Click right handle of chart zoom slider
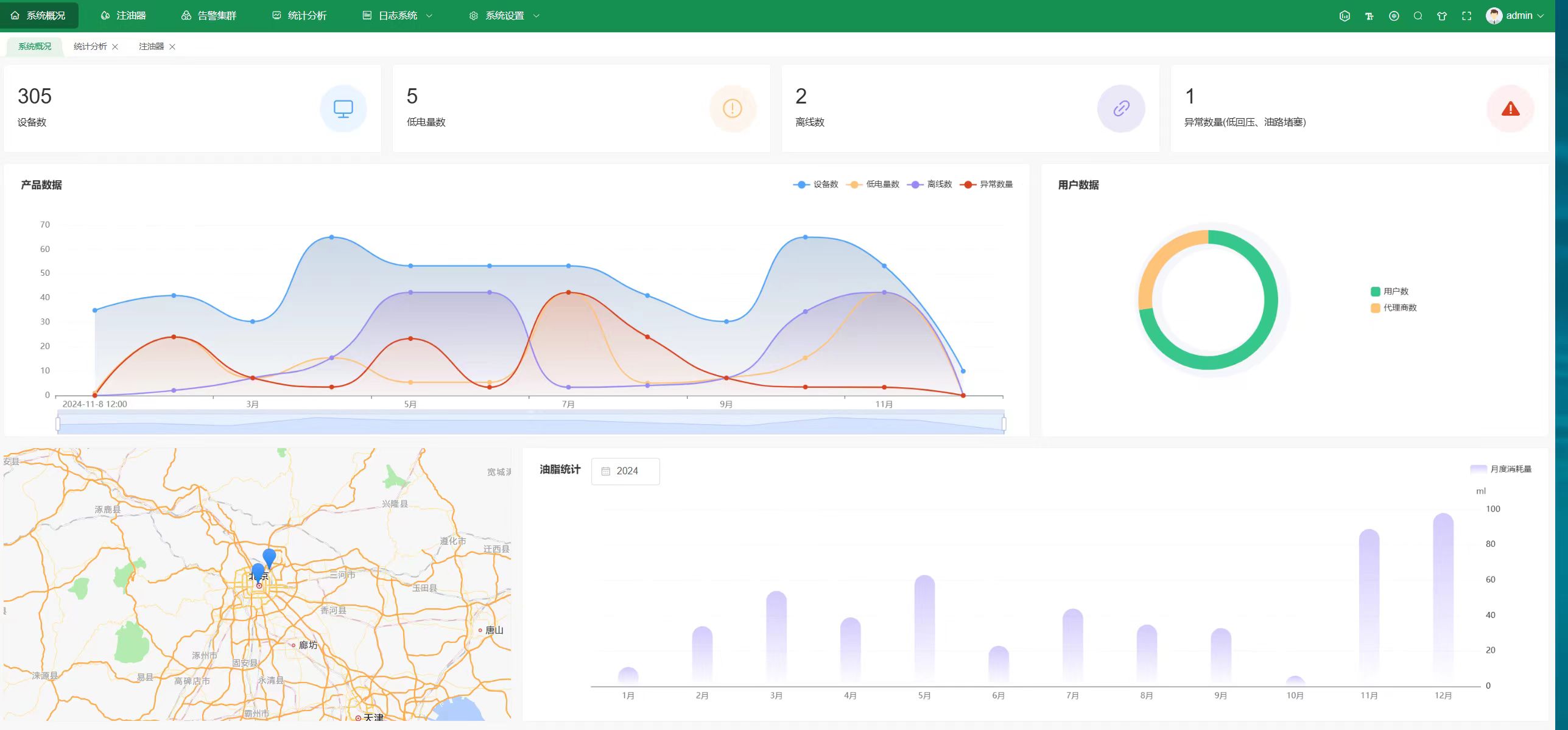1568x730 pixels. point(1004,423)
